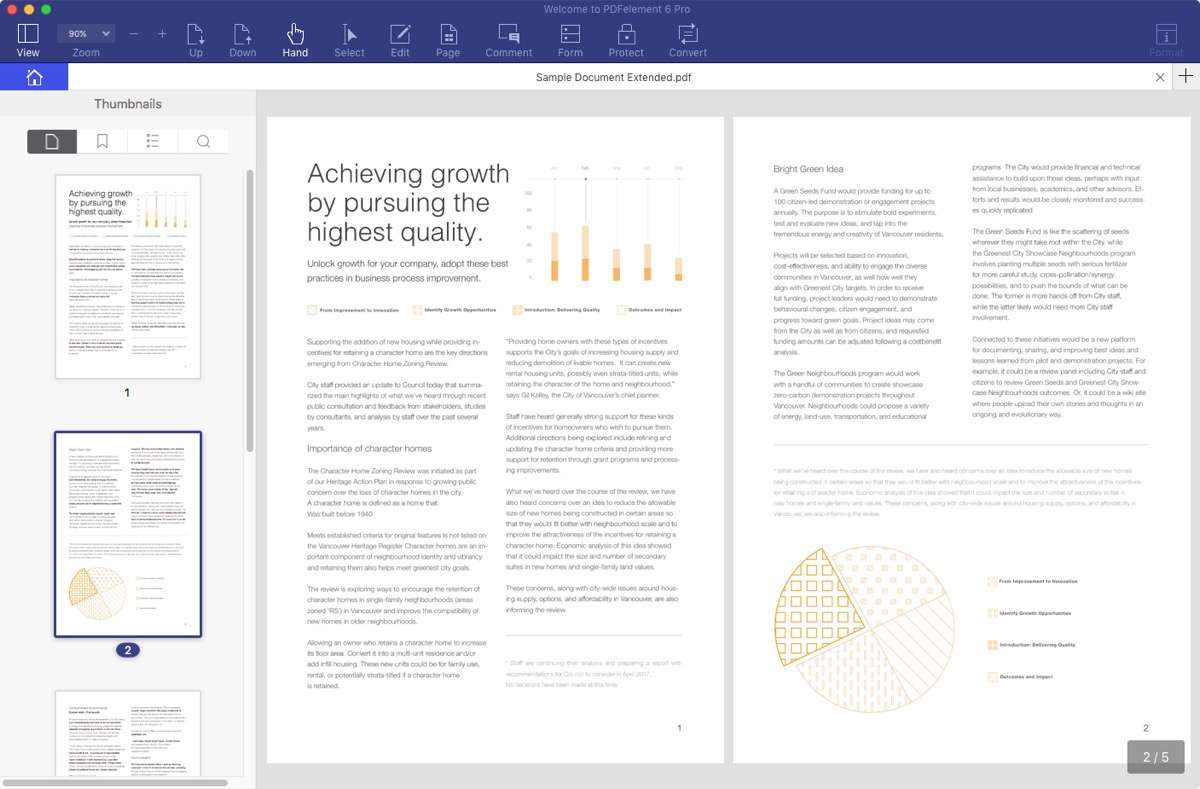
Task: Show the annotations list panel
Action: click(153, 142)
